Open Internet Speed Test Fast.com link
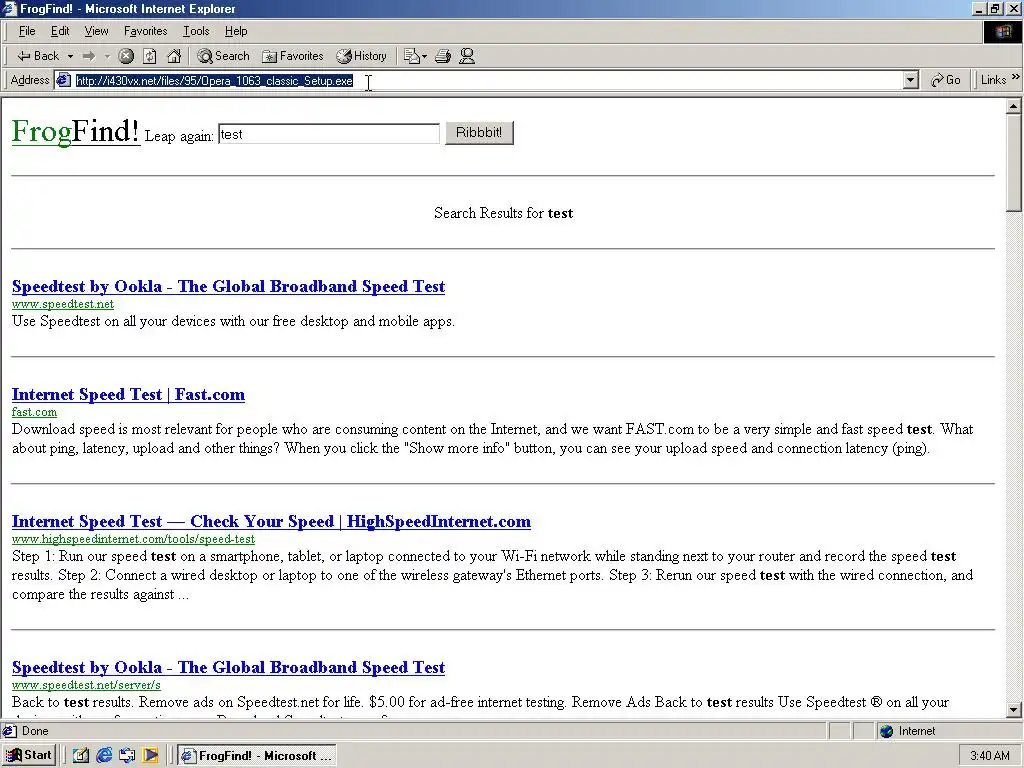Viewport: 1024px width, 768px height. (128, 394)
